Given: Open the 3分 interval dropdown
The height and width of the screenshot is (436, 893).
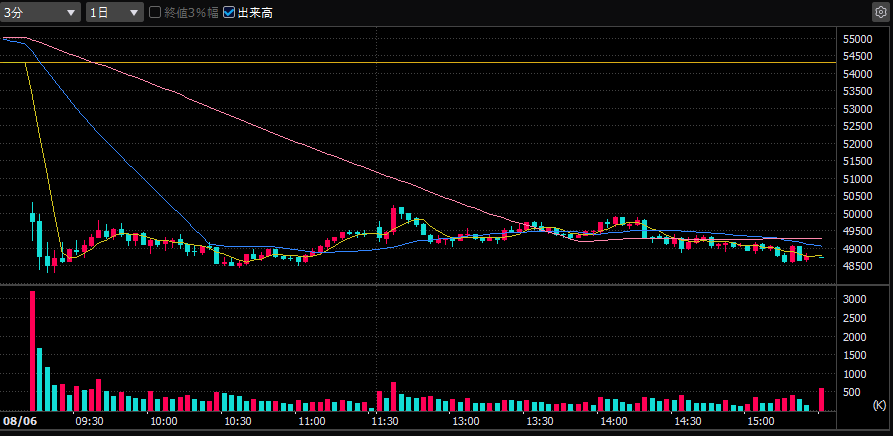Looking at the screenshot, I should 40,13.
